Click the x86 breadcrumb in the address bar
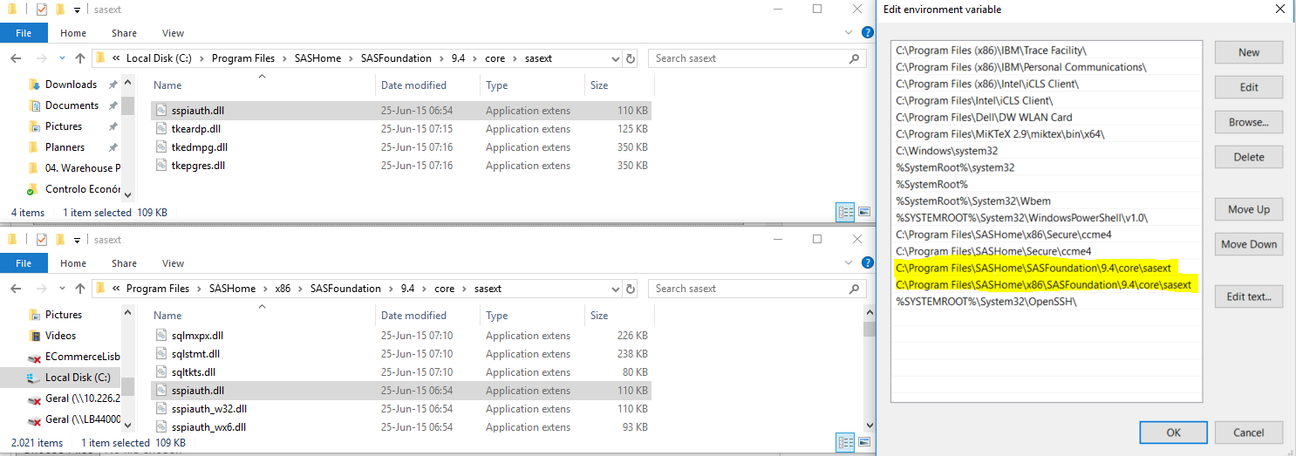Screen dimensions: 1296x456 pyautogui.click(x=285, y=288)
